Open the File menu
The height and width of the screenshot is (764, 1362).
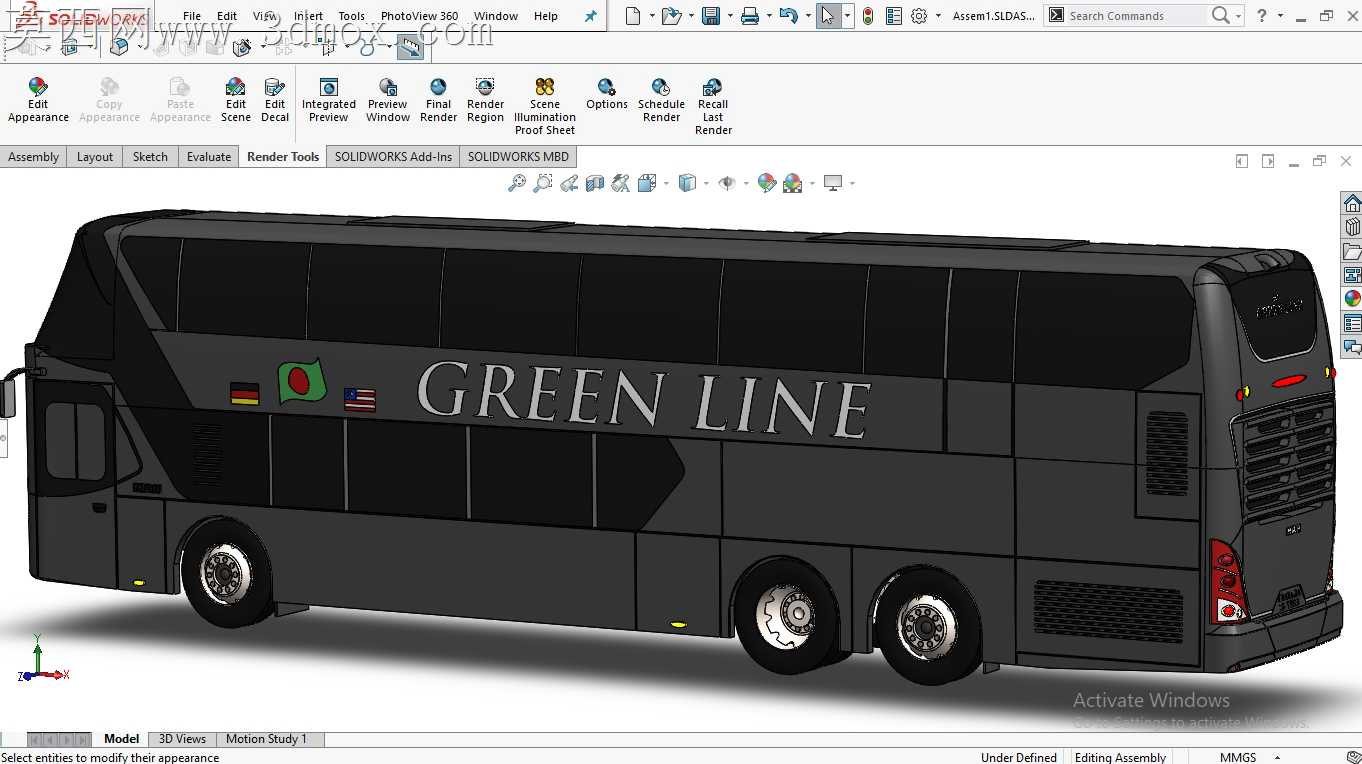[x=192, y=16]
